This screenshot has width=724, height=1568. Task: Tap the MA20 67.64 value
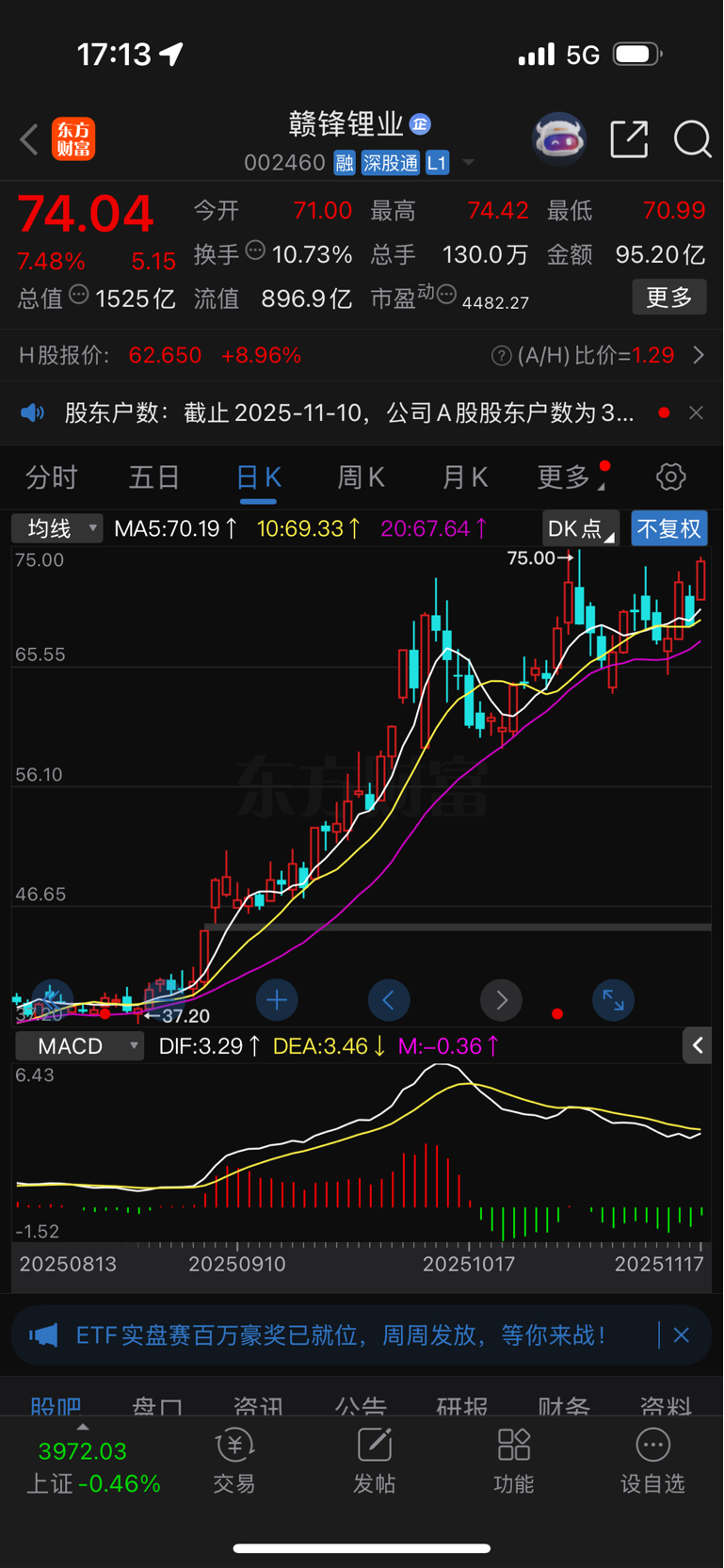[x=434, y=528]
